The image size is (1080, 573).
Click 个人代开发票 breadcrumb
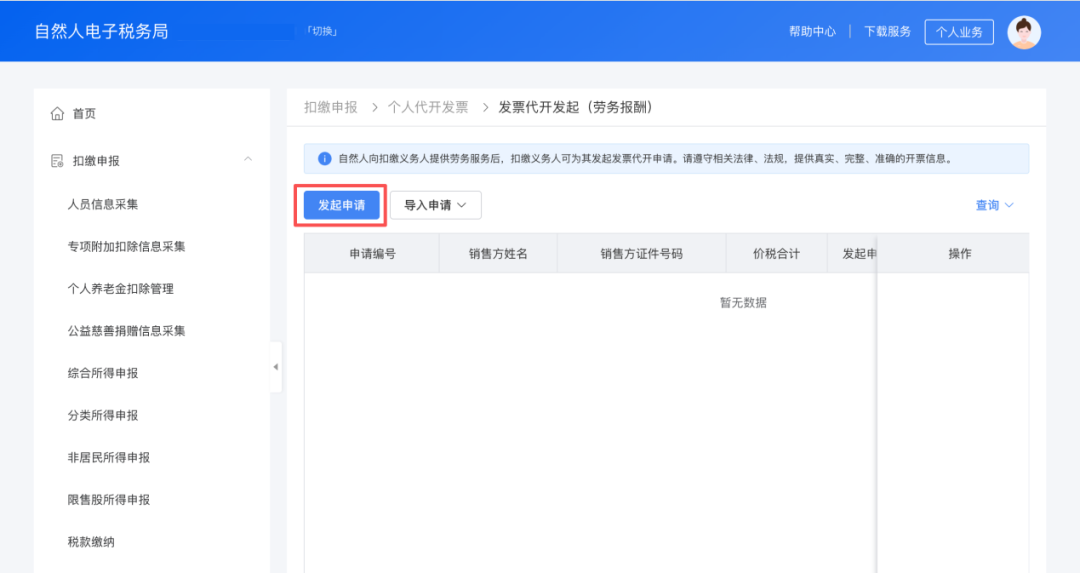428,107
